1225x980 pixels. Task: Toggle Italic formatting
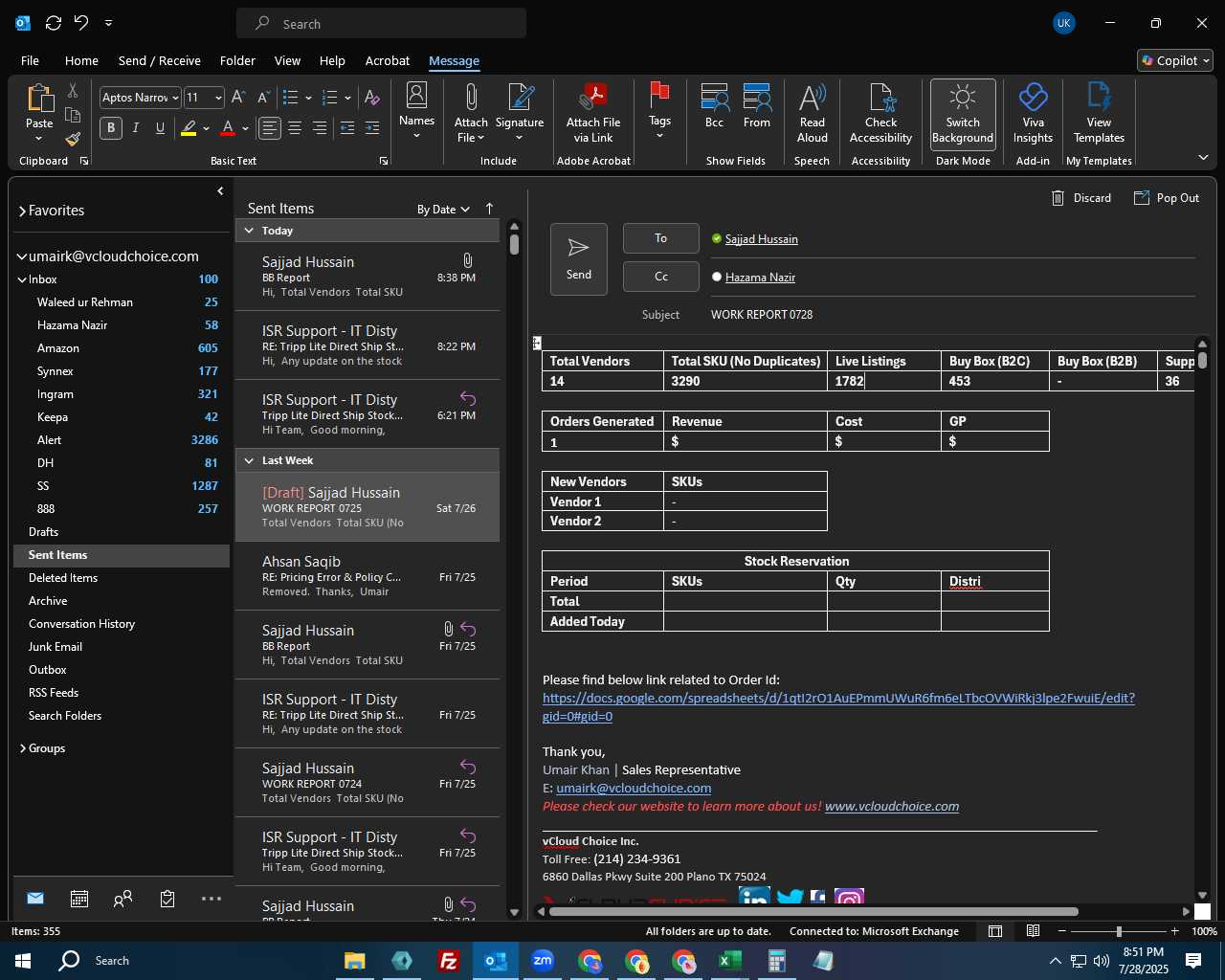(136, 128)
